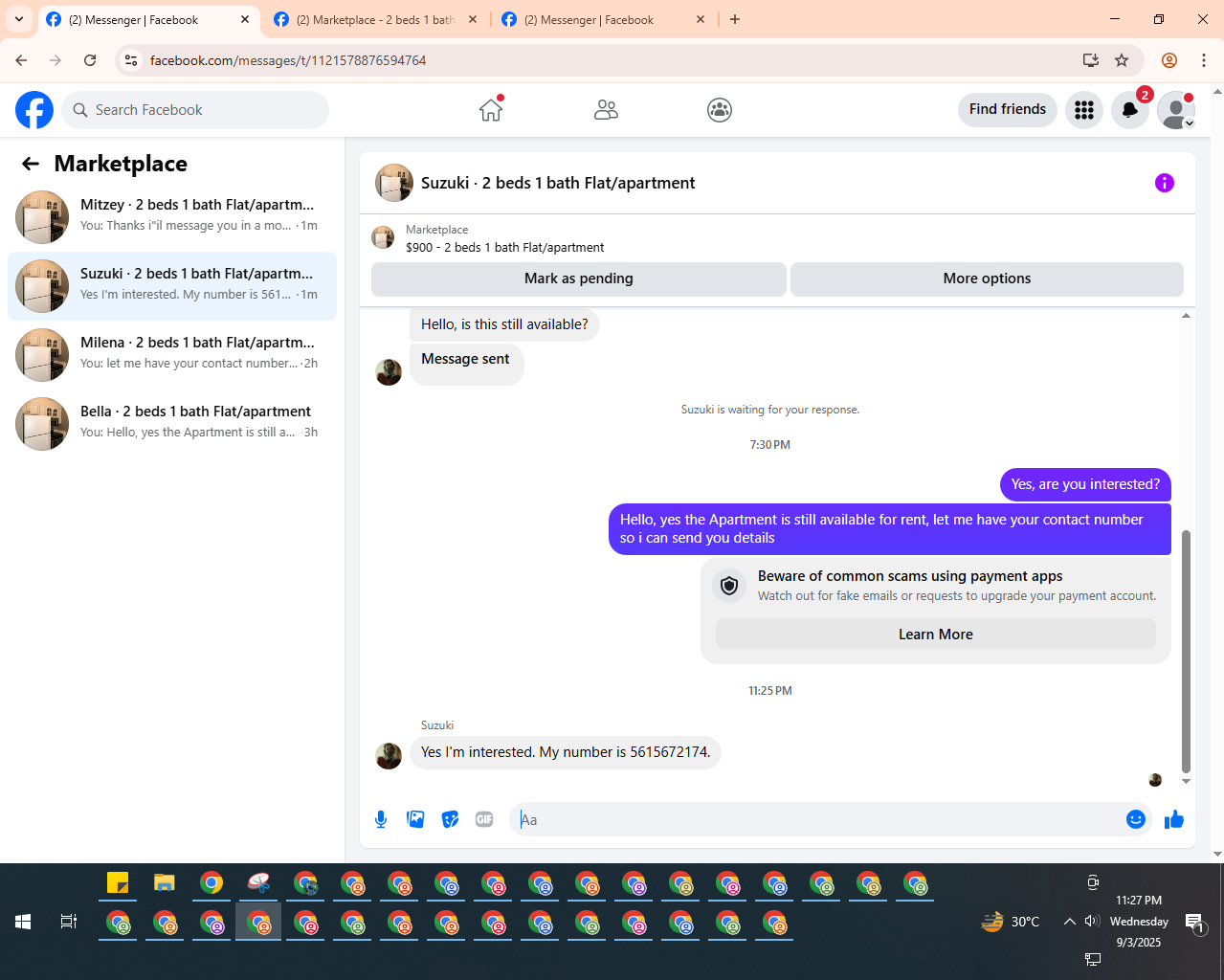The height and width of the screenshot is (980, 1224).
Task: Click the install app icon in address bar
Action: pyautogui.click(x=1090, y=60)
